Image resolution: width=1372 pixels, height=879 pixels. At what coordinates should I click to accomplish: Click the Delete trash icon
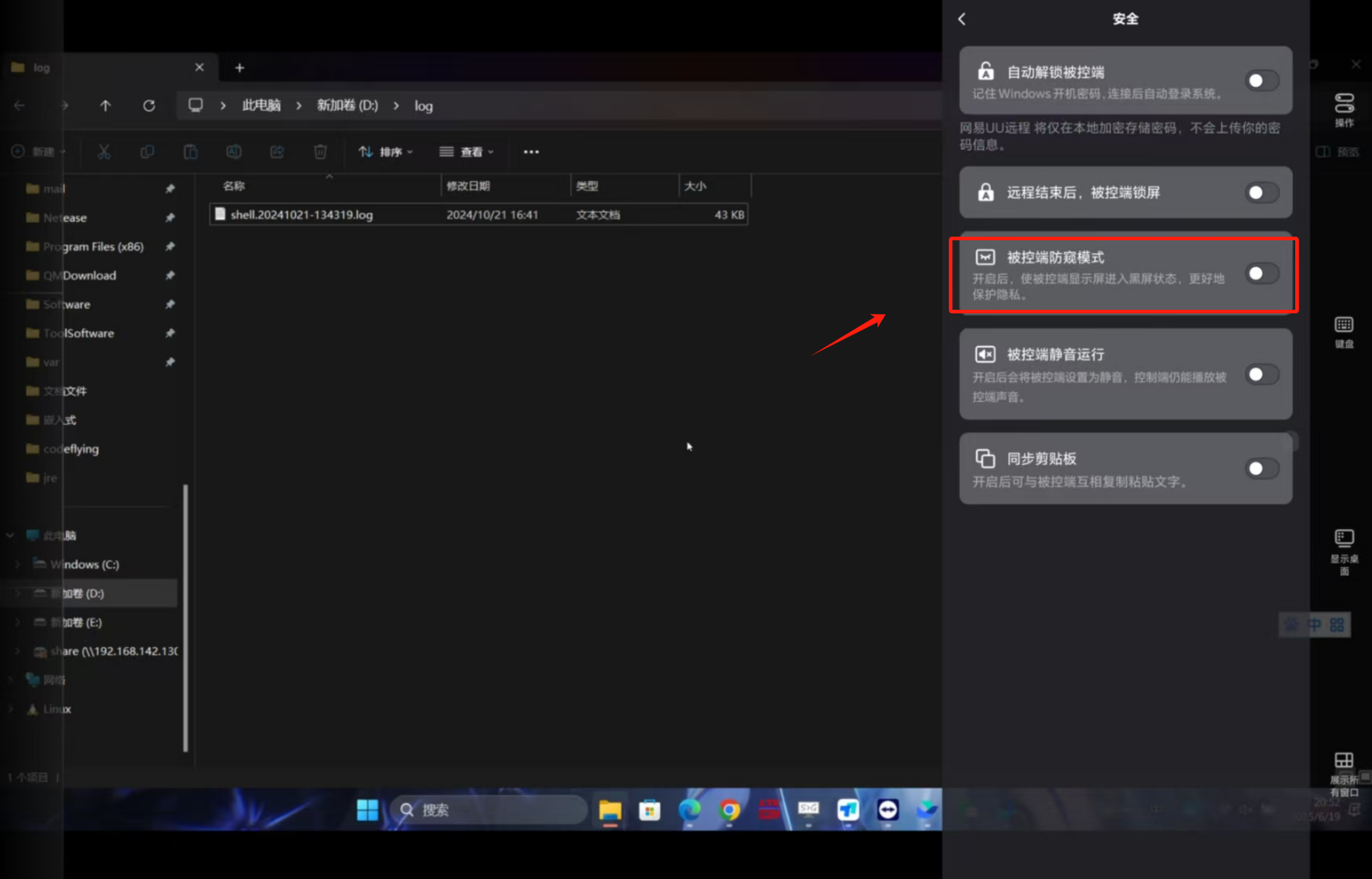(x=320, y=152)
